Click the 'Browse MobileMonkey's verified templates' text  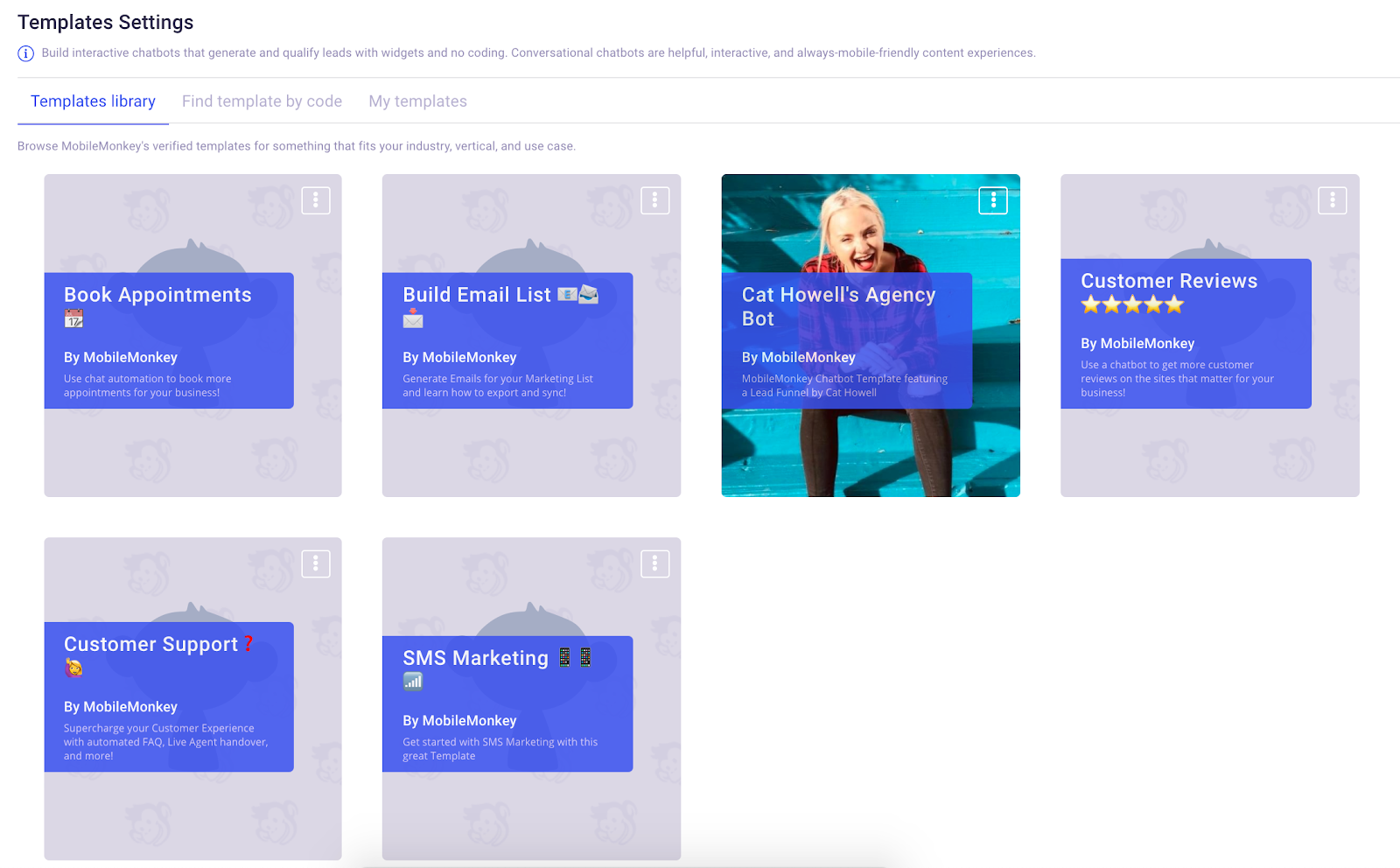297,146
